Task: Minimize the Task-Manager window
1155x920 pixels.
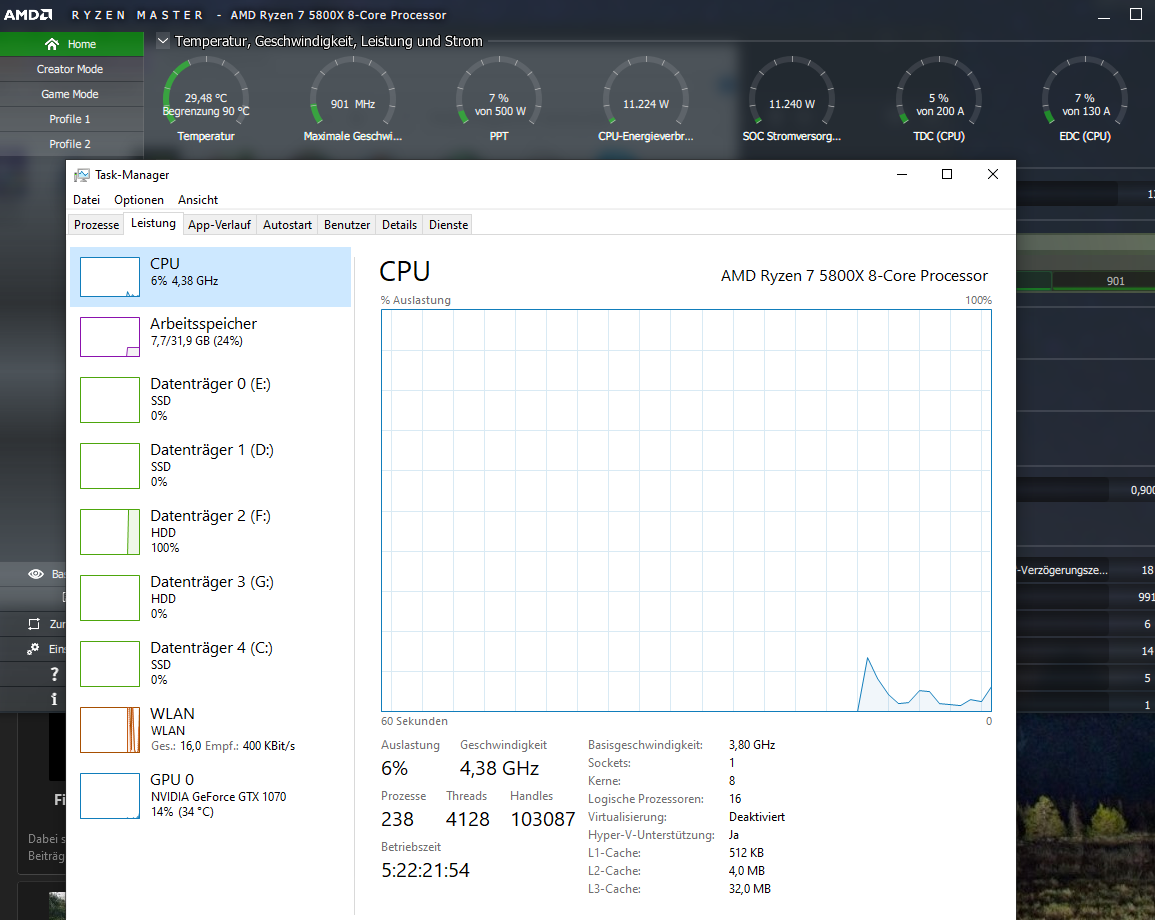Action: tap(902, 175)
